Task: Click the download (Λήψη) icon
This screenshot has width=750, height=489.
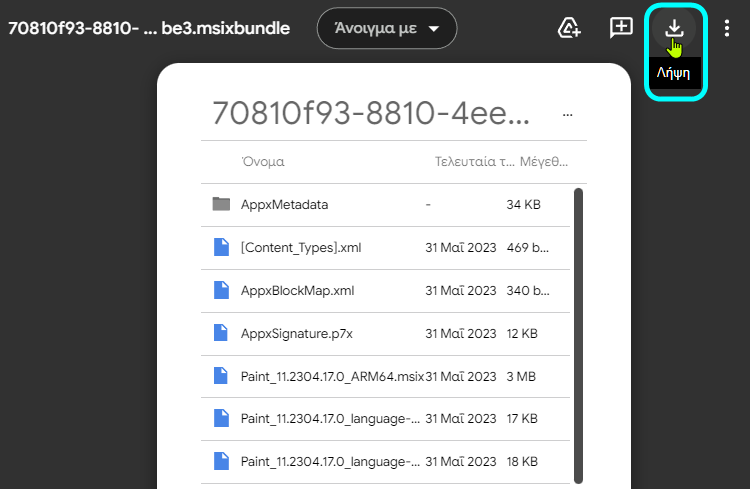Action: (674, 28)
